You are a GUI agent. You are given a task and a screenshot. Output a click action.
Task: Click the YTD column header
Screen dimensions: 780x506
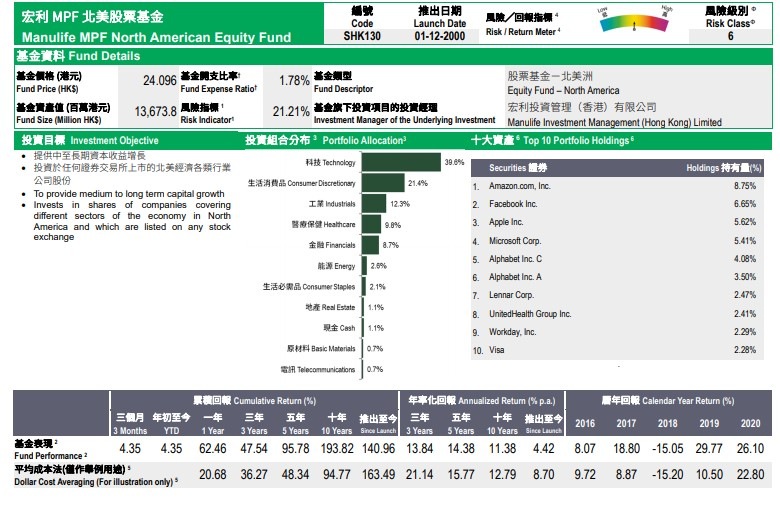click(171, 424)
